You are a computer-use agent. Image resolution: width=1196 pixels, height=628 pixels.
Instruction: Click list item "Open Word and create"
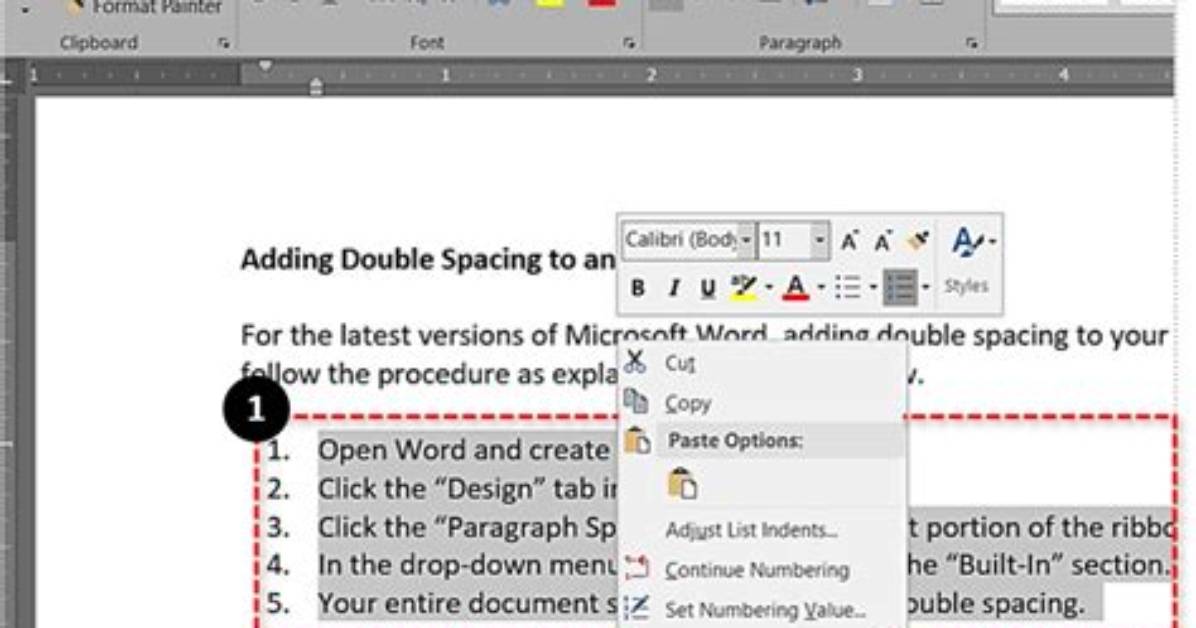(463, 450)
